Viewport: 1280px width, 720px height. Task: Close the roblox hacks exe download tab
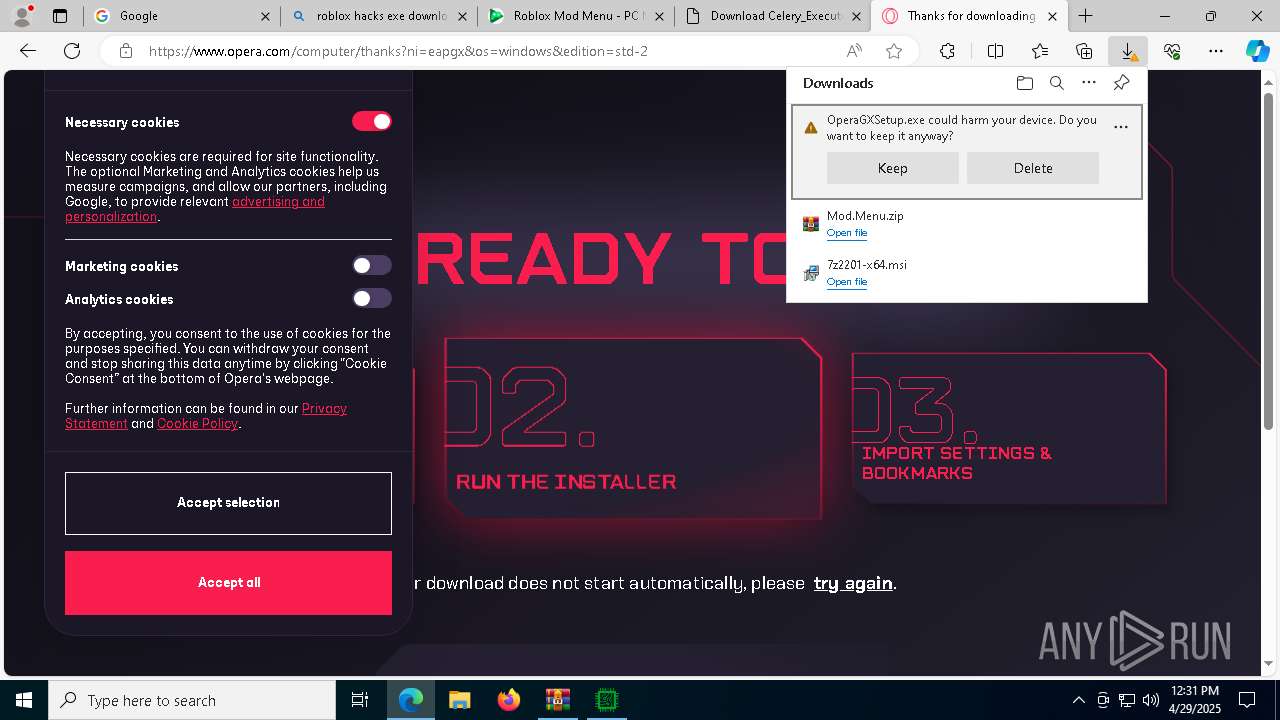(x=462, y=16)
